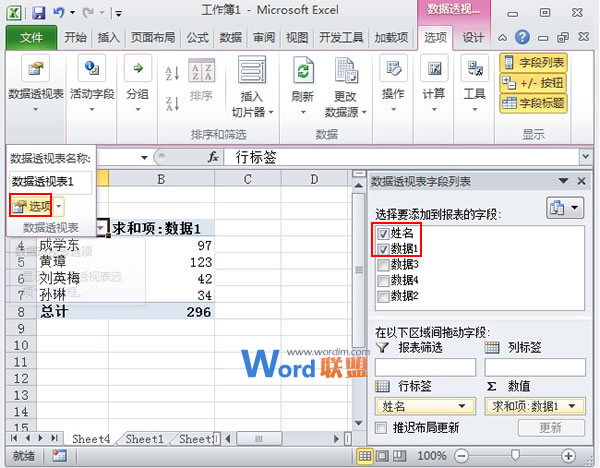Switch to the 设计 ribbon tab

tap(473, 38)
